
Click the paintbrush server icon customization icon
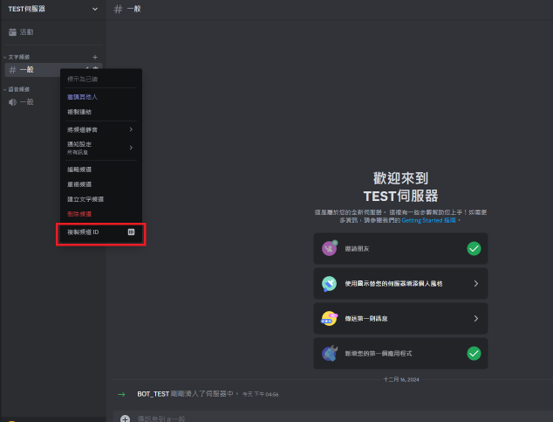(329, 284)
